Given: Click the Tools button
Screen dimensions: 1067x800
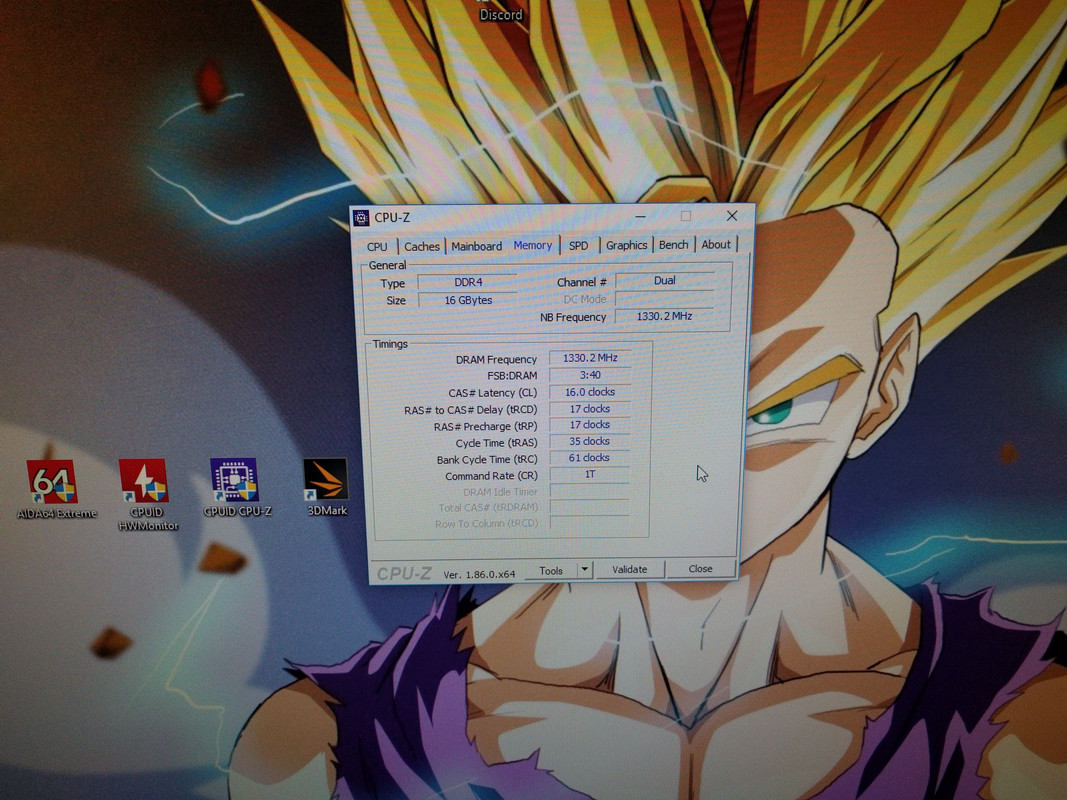Looking at the screenshot, I should (551, 571).
